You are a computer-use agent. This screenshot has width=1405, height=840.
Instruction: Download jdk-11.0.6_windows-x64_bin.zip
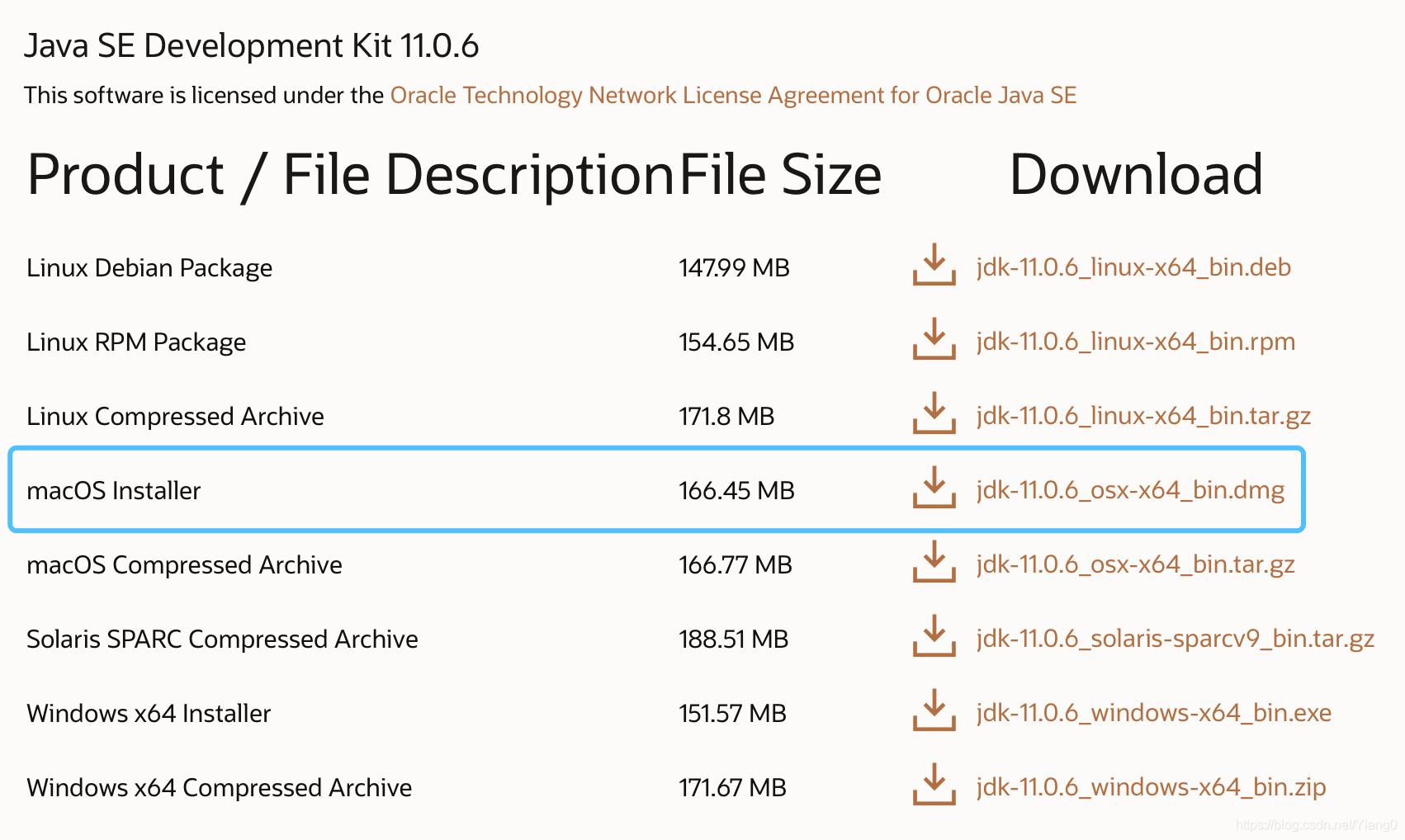(x=1151, y=787)
